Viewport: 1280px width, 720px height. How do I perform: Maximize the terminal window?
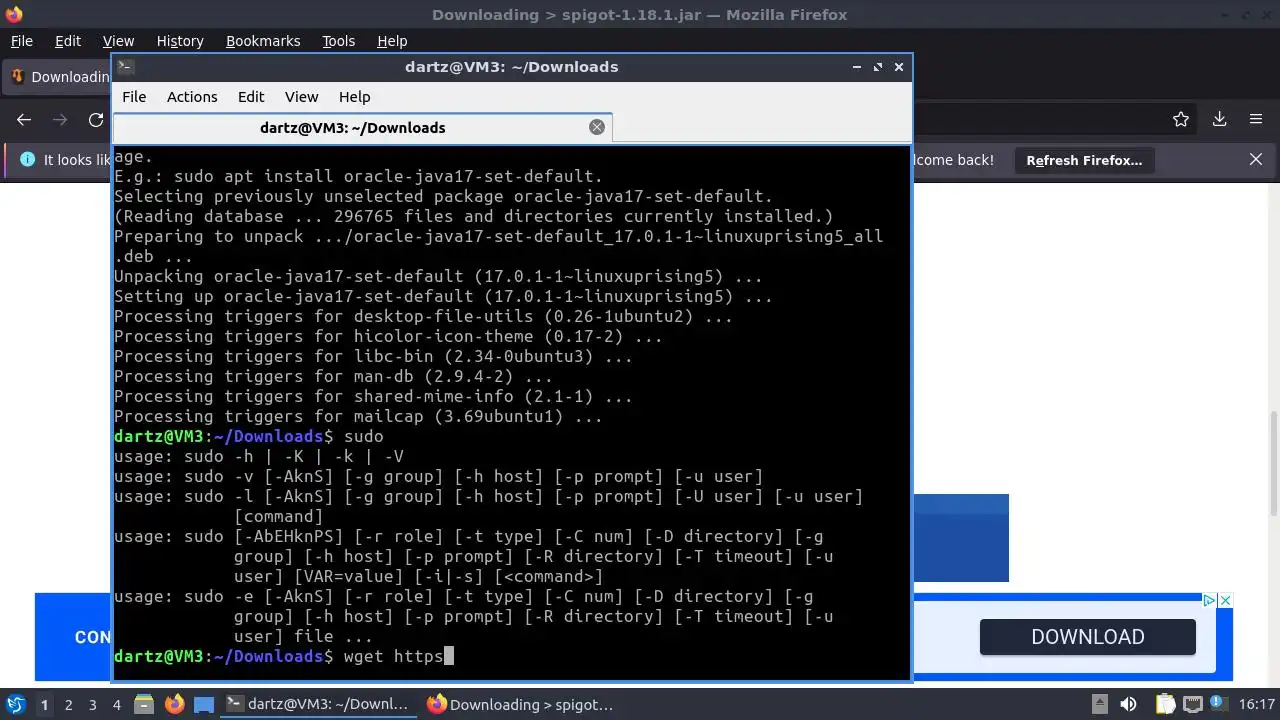coord(878,67)
